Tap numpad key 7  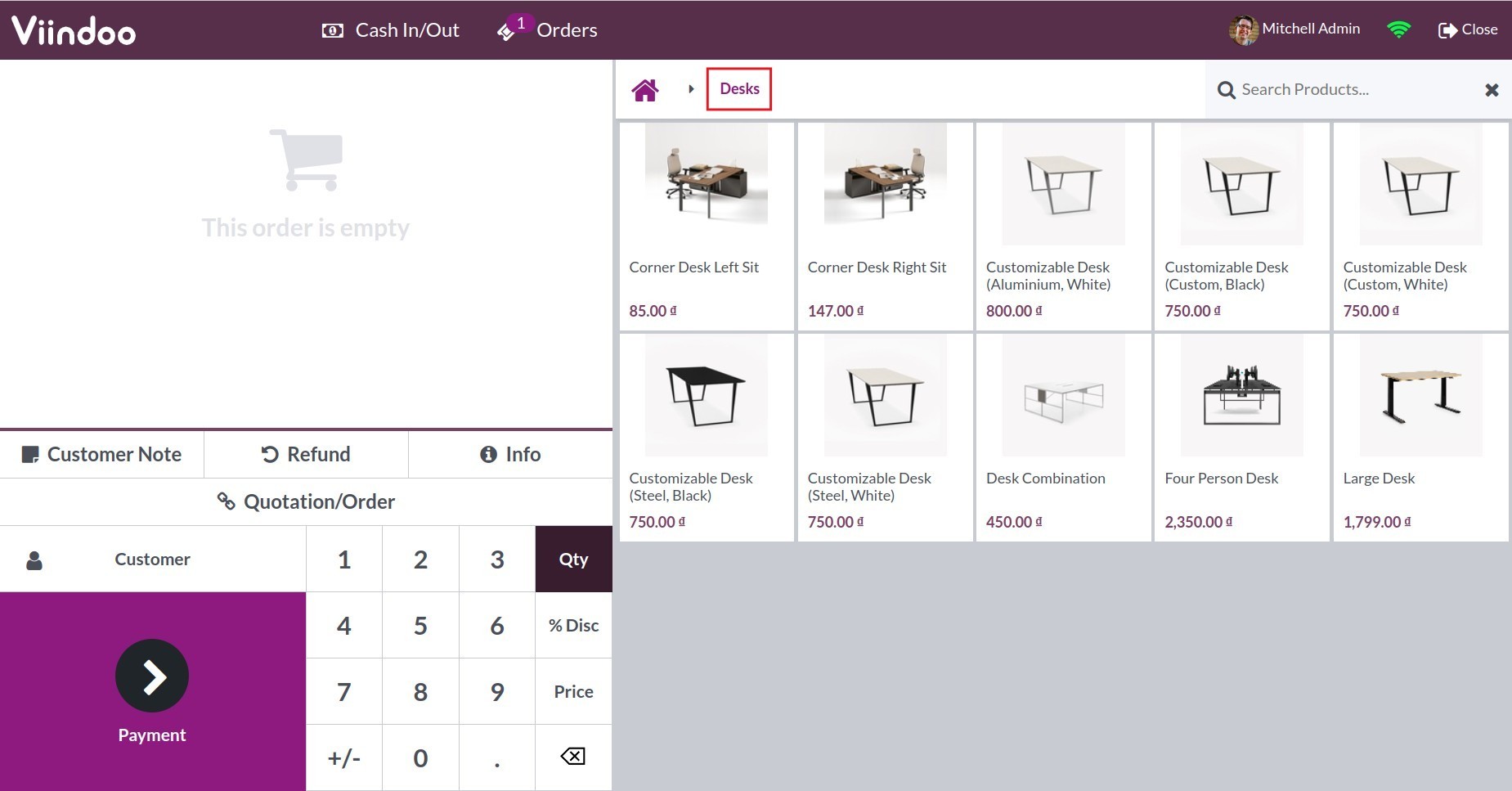click(344, 692)
